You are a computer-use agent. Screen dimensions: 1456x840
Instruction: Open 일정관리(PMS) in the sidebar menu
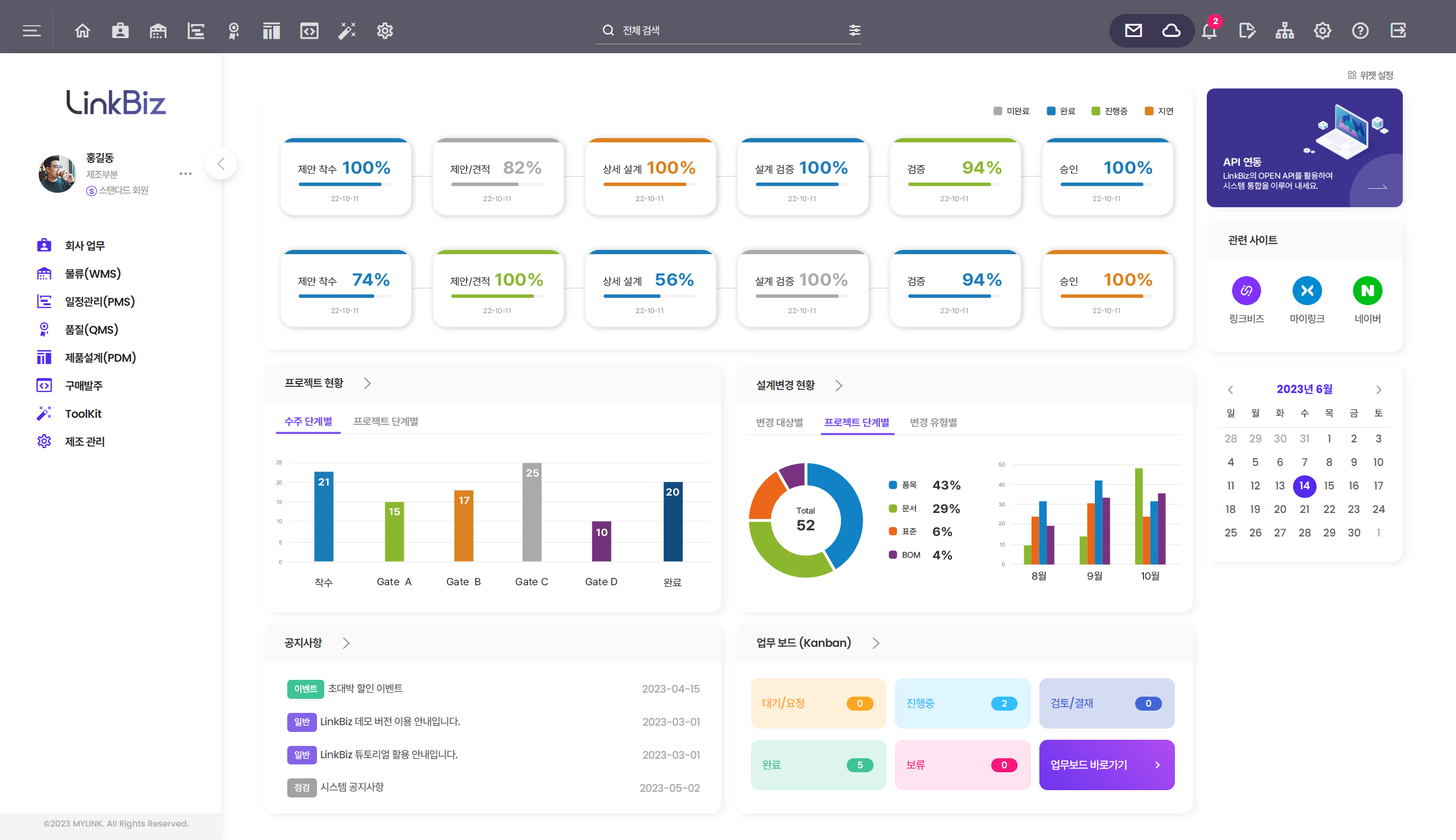point(99,302)
